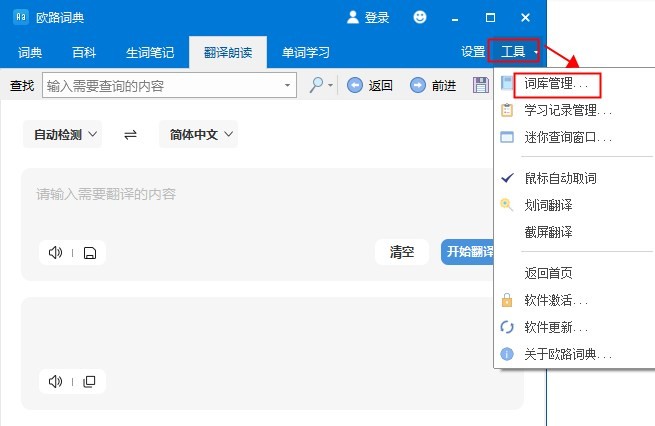Open the search mode dropdown arrow
The image size is (655, 426).
tap(330, 86)
